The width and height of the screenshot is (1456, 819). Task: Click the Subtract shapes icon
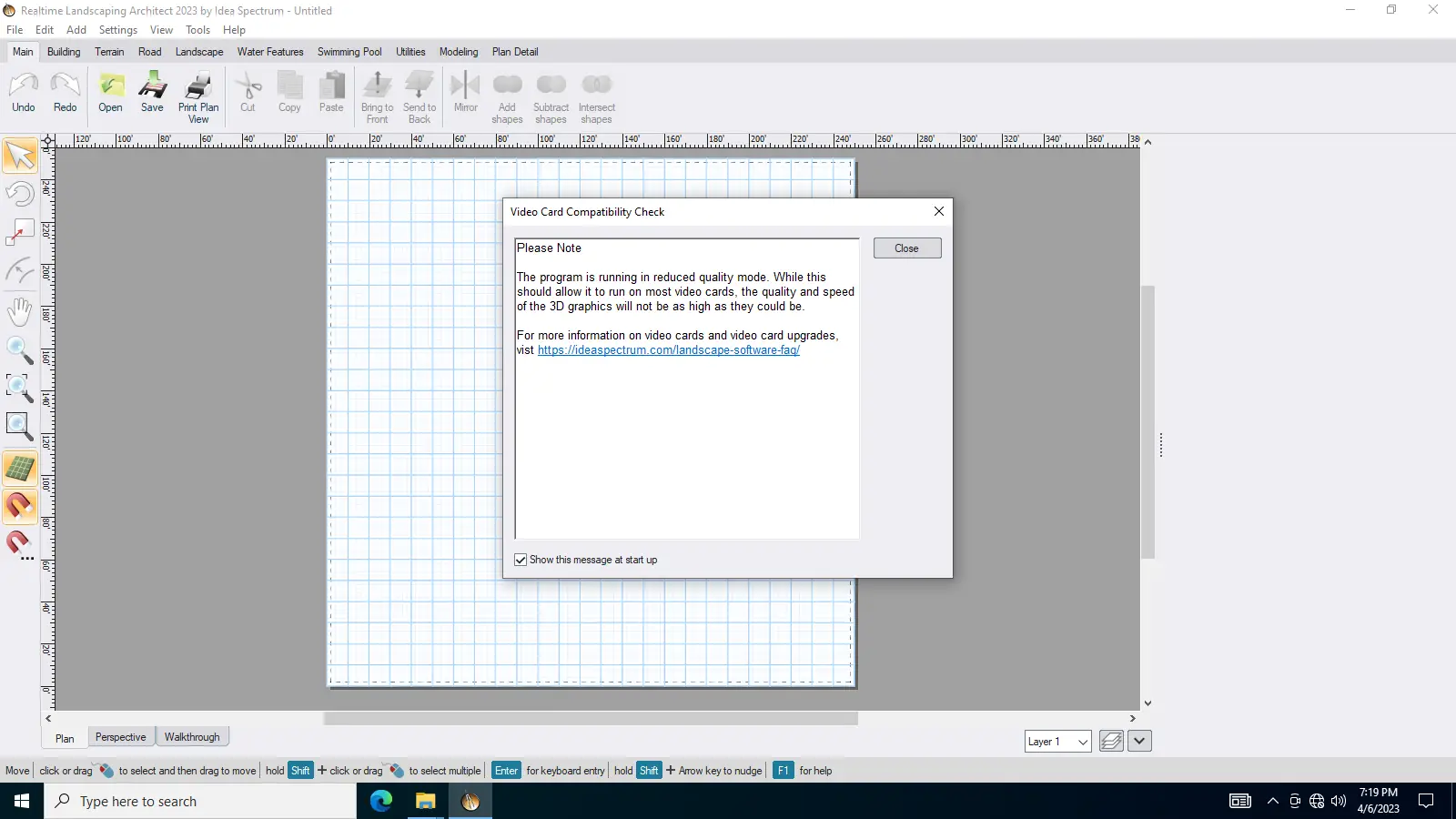[x=551, y=97]
